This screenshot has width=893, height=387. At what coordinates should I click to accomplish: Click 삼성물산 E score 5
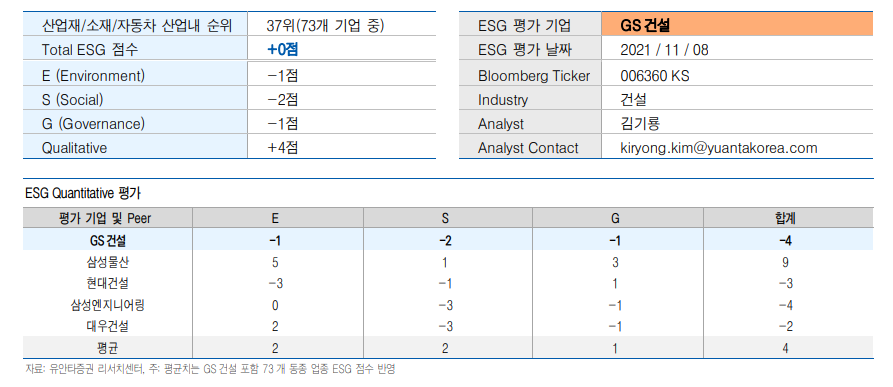click(x=276, y=263)
